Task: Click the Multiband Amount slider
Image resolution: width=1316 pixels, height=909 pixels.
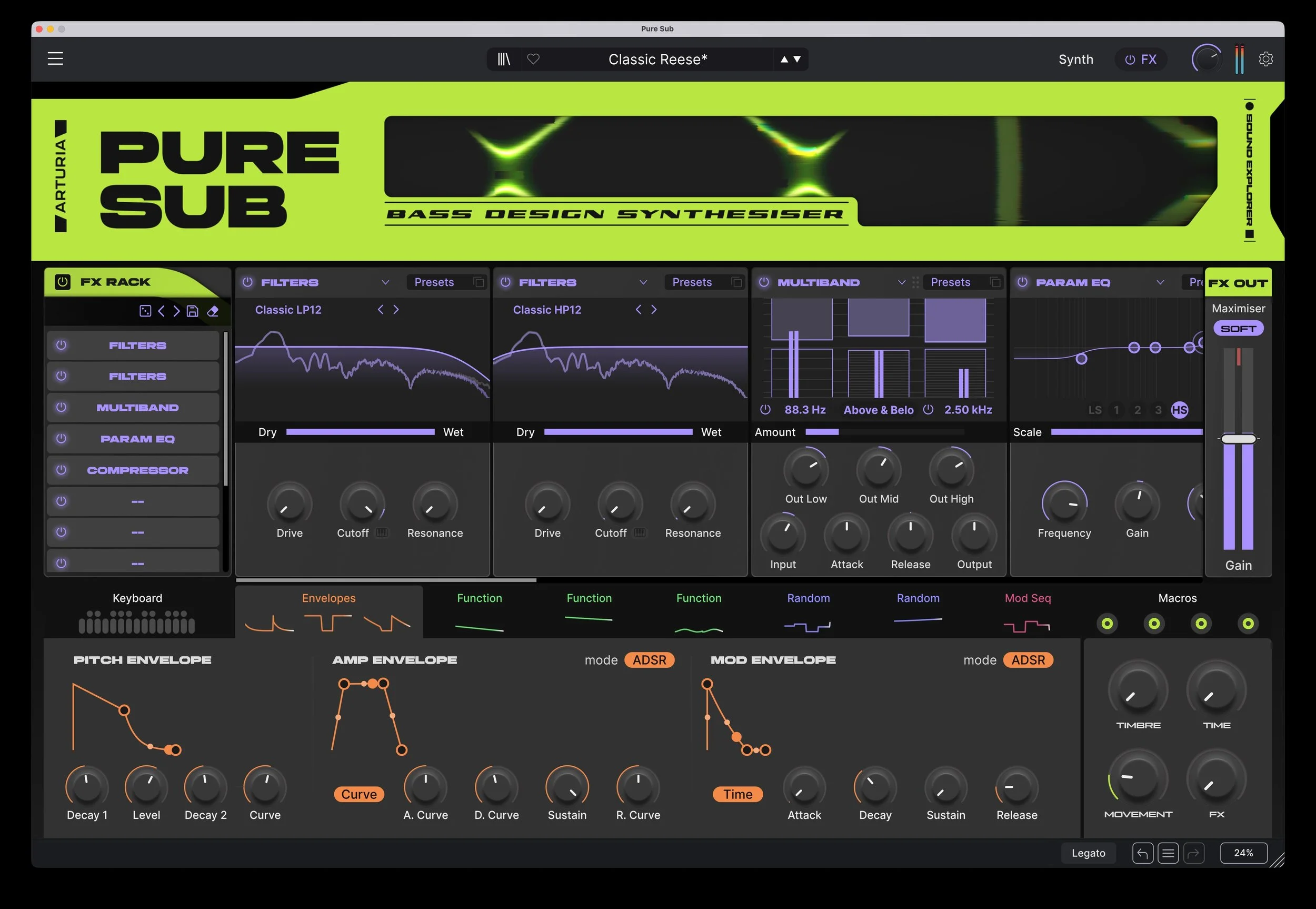Action: tap(885, 432)
